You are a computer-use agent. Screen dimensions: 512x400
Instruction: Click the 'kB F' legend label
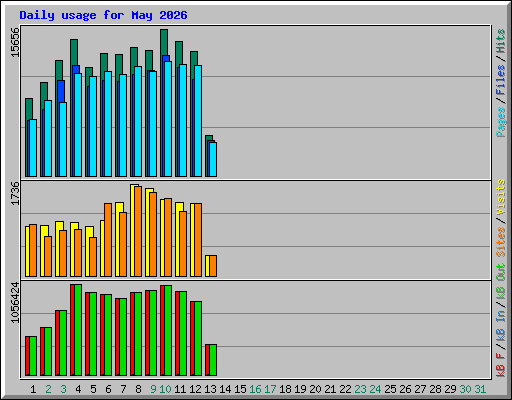tap(501, 365)
